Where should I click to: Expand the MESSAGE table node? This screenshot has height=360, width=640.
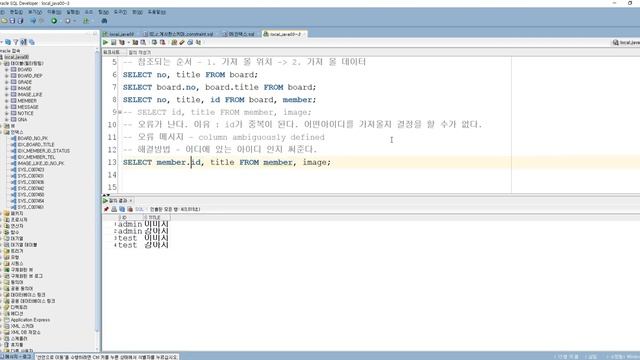7,107
